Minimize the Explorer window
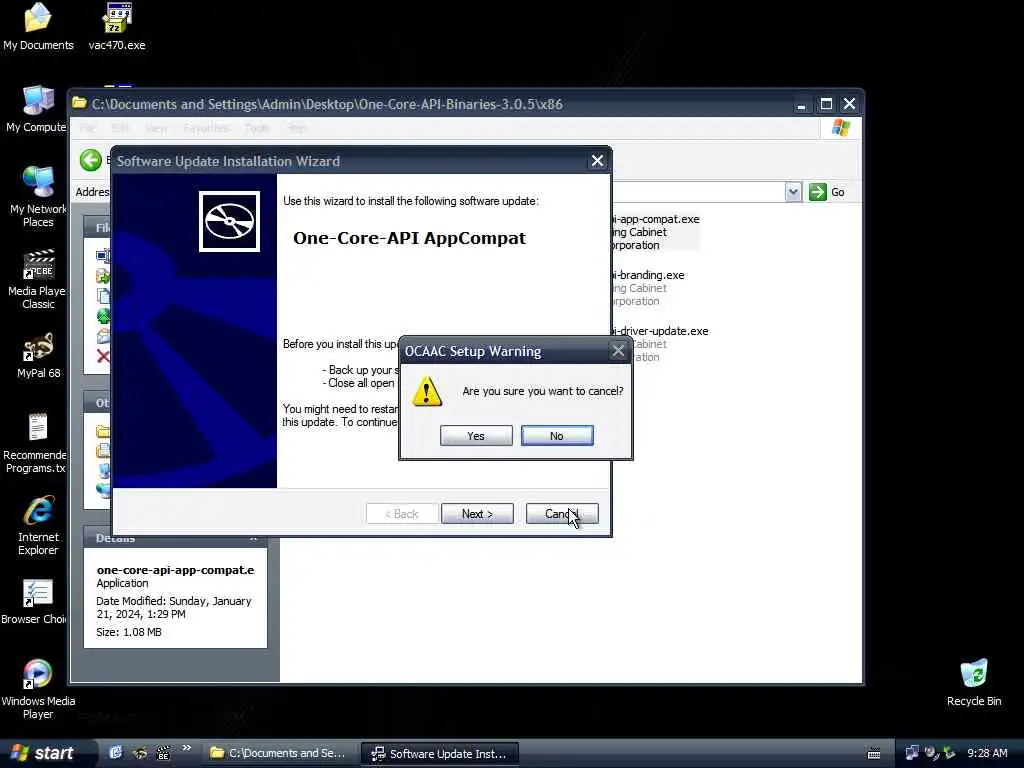Screen dimensions: 1024x768 tap(801, 104)
